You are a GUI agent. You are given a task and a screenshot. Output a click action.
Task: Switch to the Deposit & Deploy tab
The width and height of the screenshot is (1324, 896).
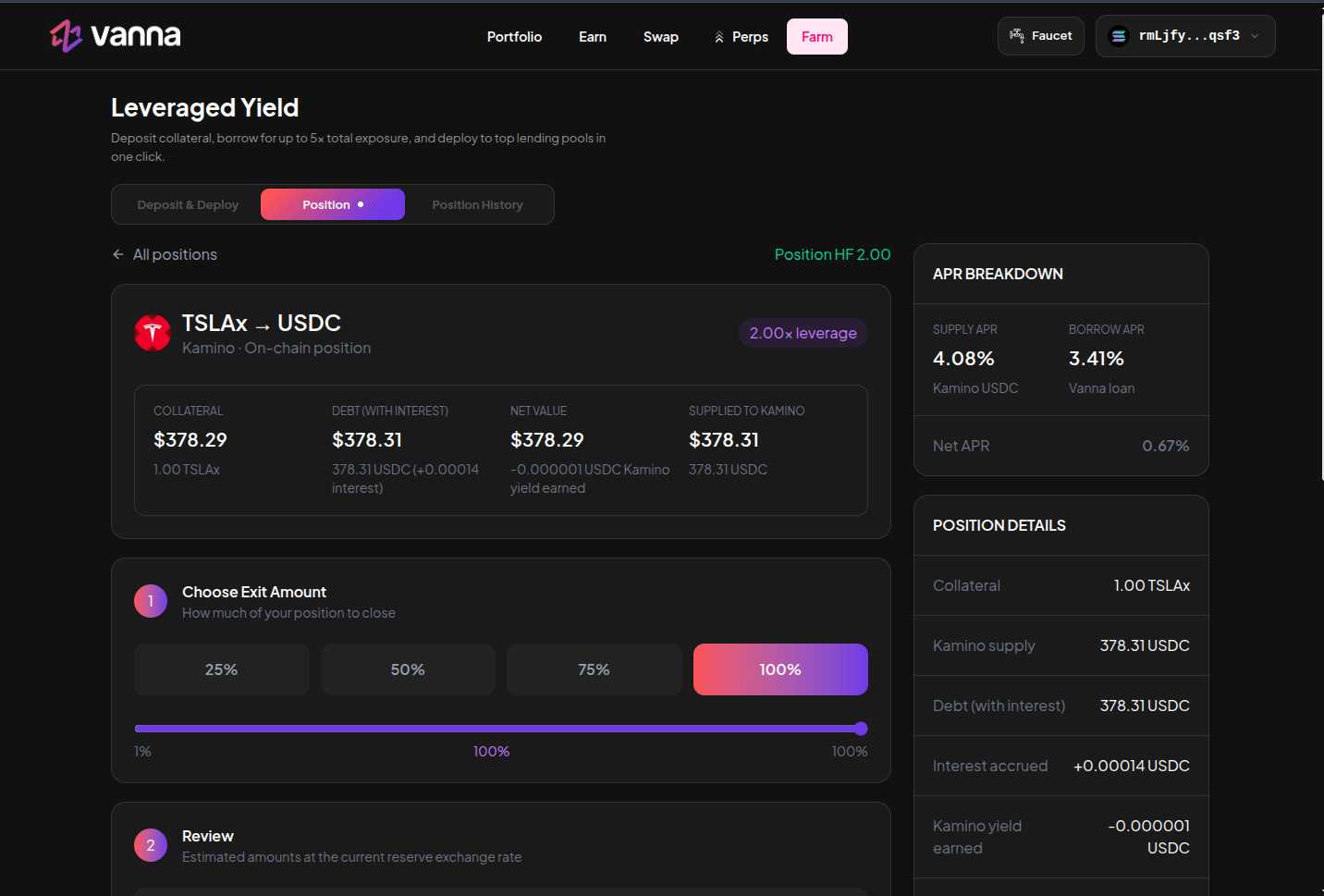tap(188, 204)
